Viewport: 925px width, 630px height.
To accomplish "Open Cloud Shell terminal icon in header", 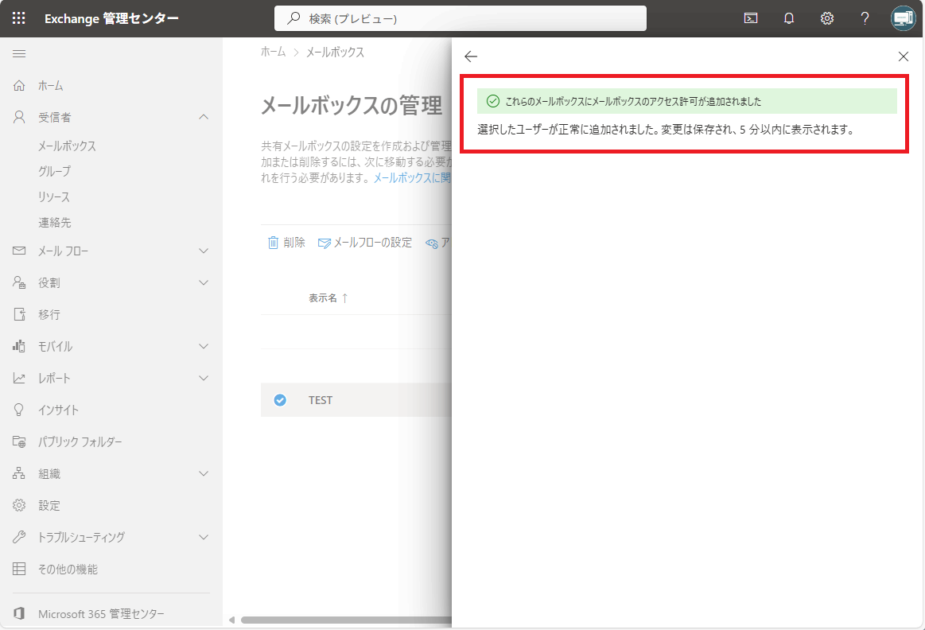I will coord(750,18).
